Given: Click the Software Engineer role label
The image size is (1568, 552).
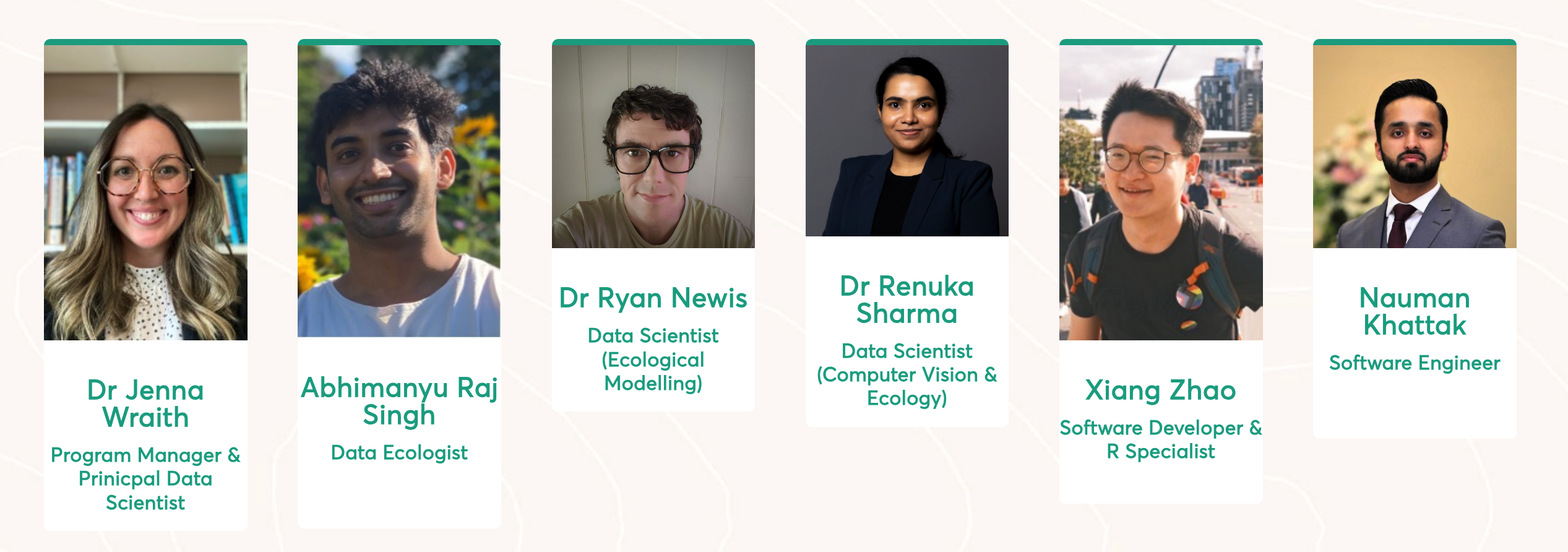Looking at the screenshot, I should 1415,363.
